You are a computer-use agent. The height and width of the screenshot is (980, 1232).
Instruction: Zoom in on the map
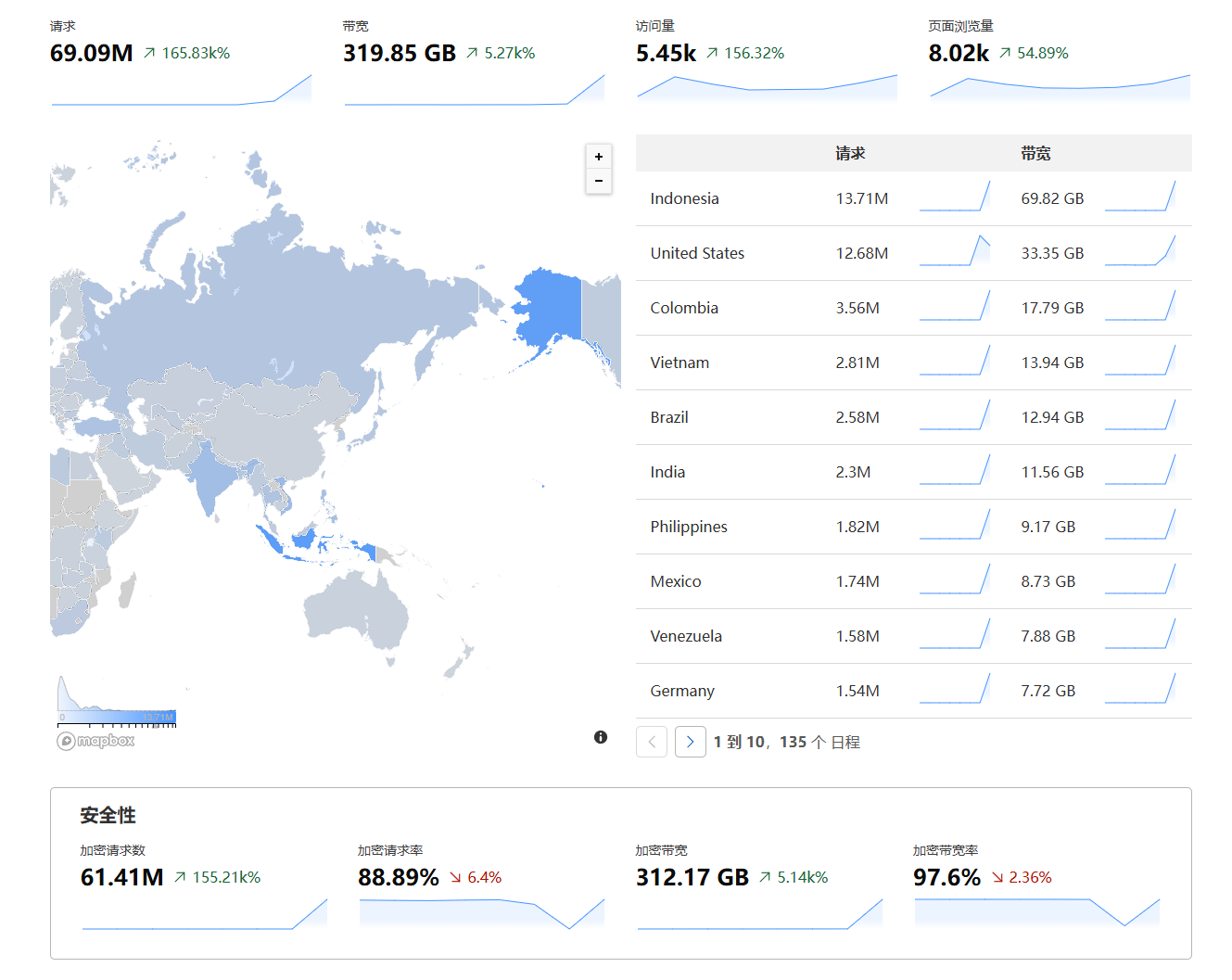pos(599,157)
